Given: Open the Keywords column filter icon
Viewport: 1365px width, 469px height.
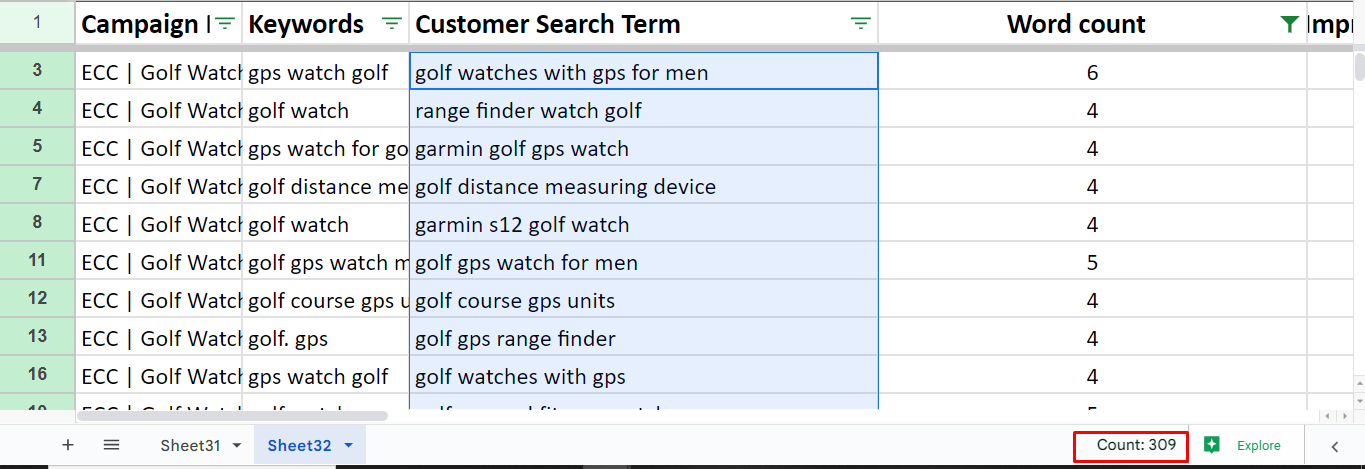Looking at the screenshot, I should [392, 24].
